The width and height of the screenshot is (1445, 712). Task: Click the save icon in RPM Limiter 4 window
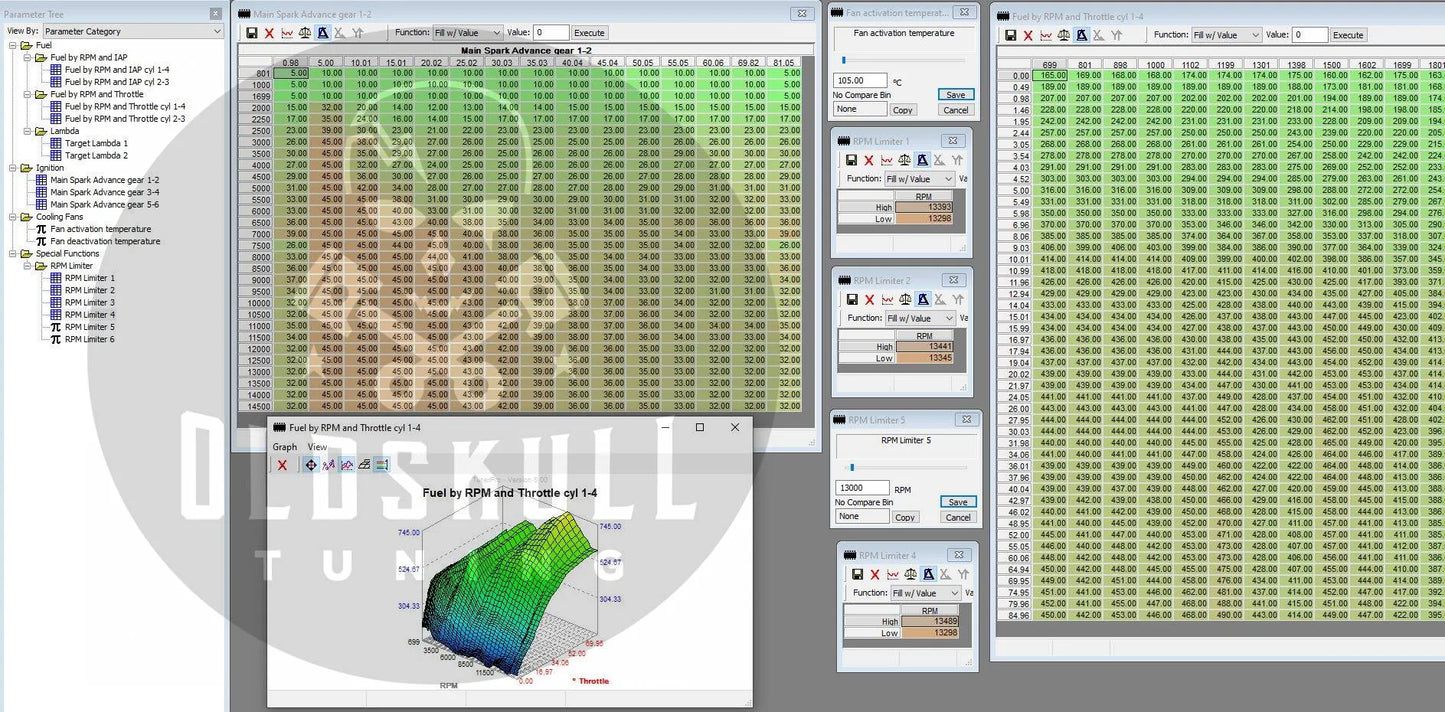click(x=857, y=574)
